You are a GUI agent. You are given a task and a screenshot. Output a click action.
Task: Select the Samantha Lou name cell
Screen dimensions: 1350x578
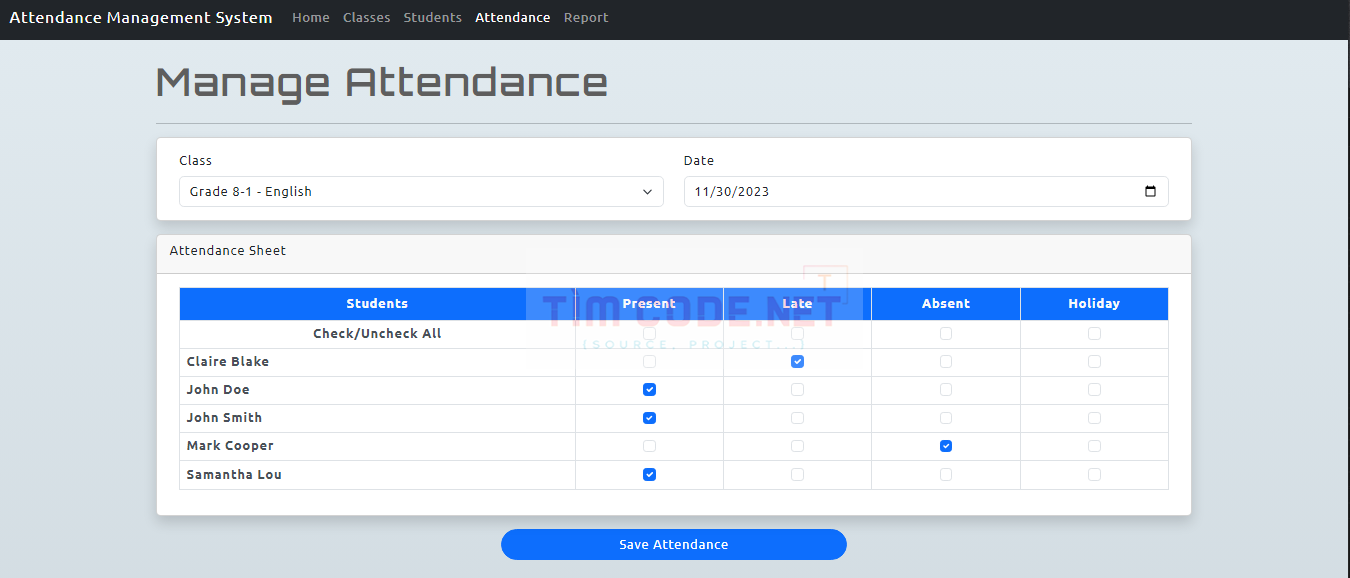coord(377,475)
